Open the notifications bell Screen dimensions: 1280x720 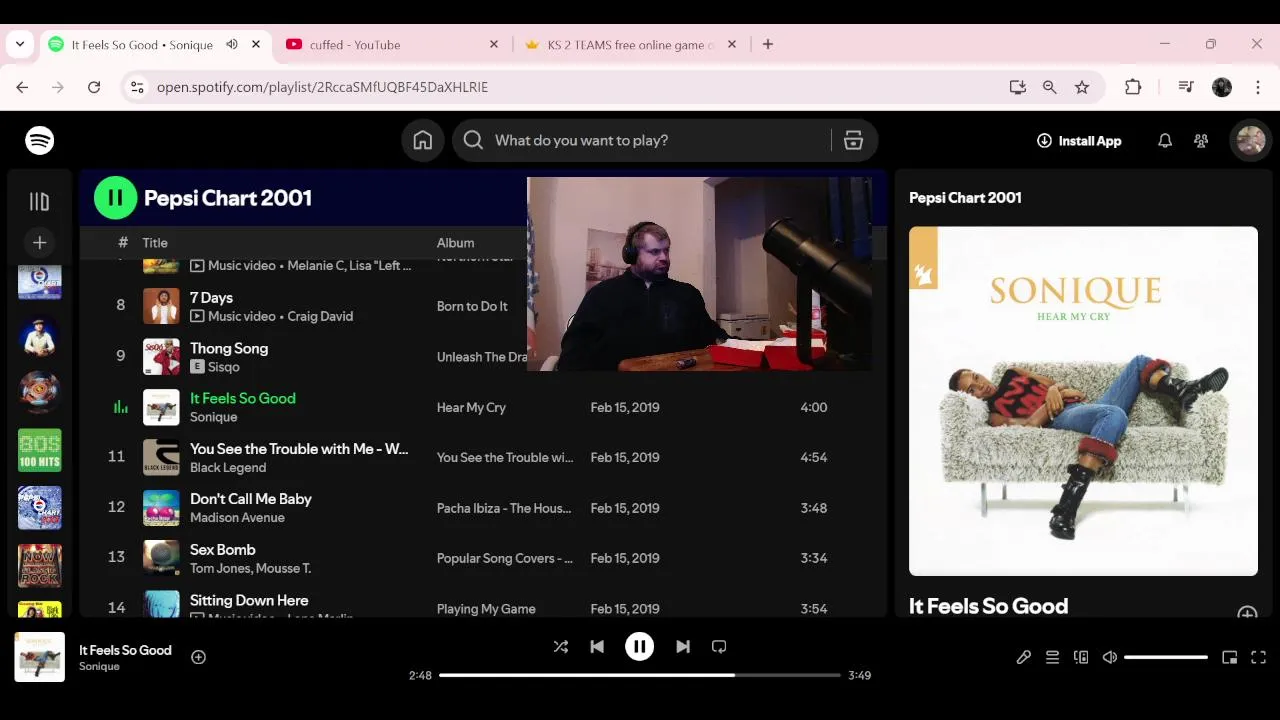(x=1165, y=141)
